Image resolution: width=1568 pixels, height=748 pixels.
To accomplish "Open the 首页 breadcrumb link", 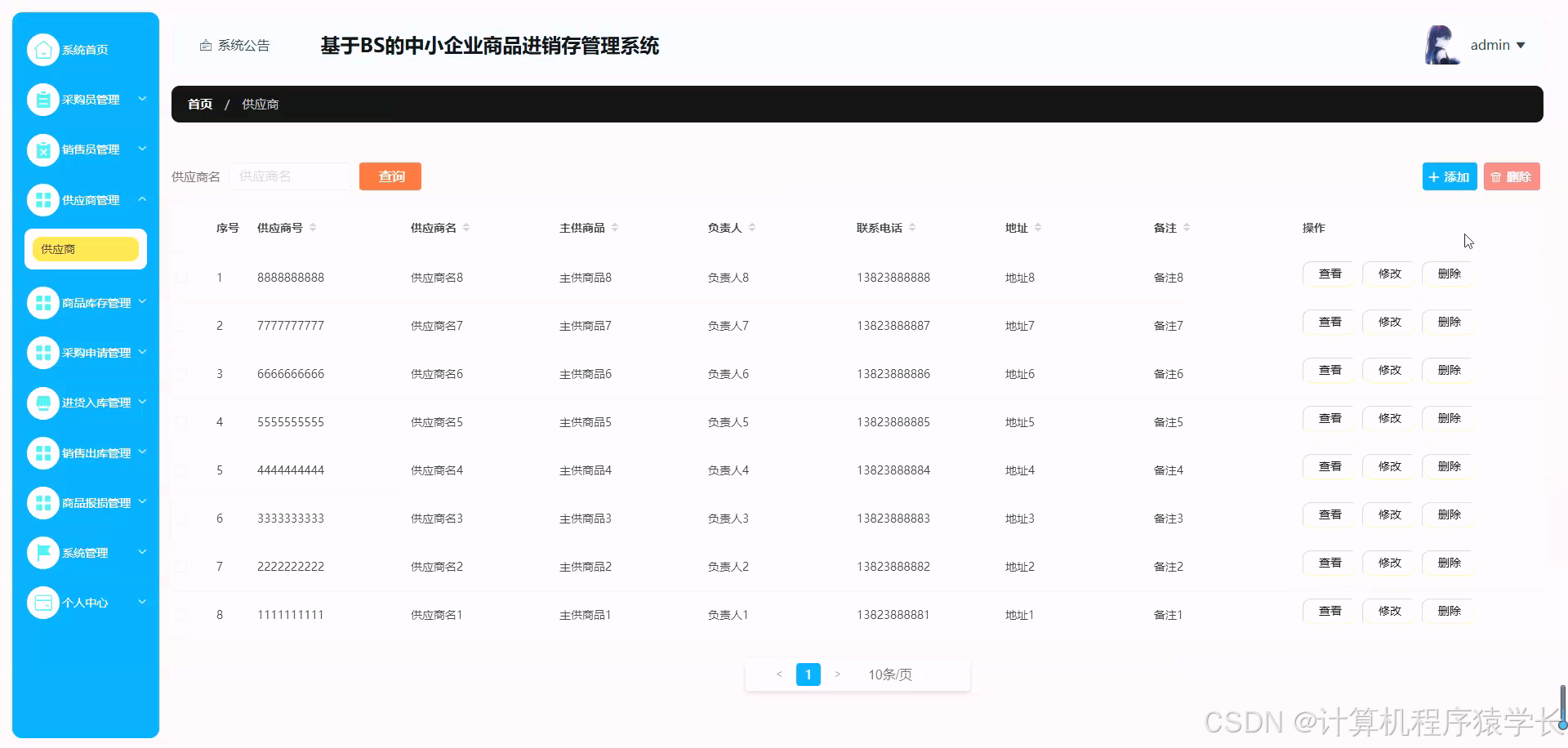I will tap(199, 104).
